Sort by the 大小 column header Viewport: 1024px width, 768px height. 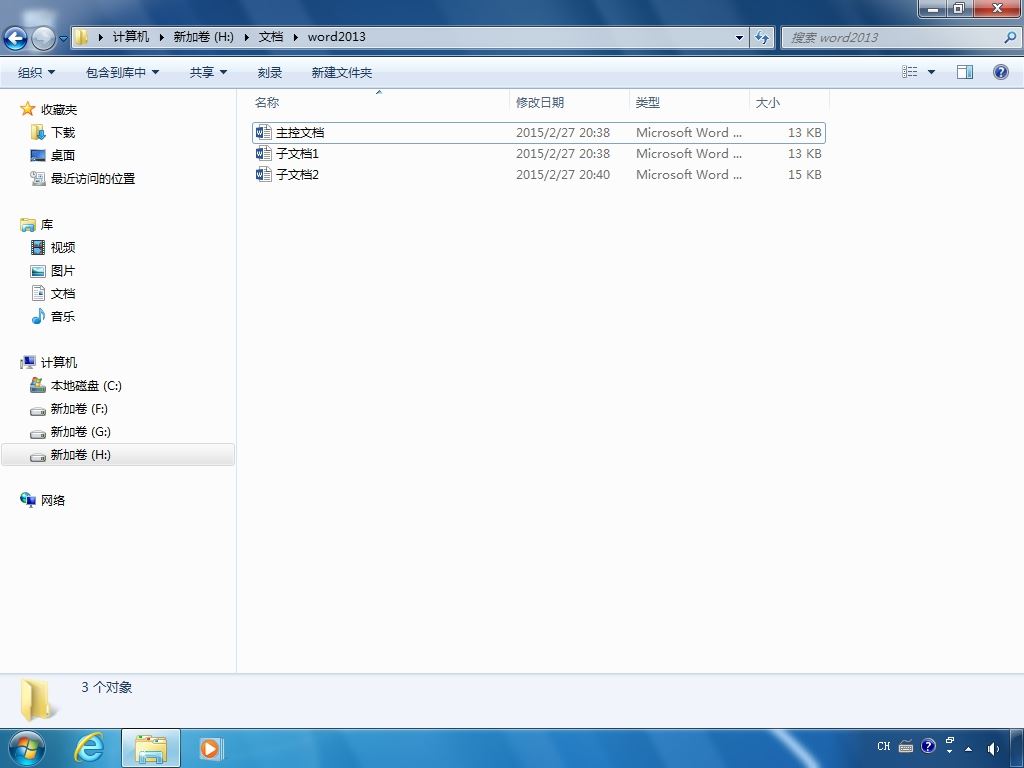[789, 103]
